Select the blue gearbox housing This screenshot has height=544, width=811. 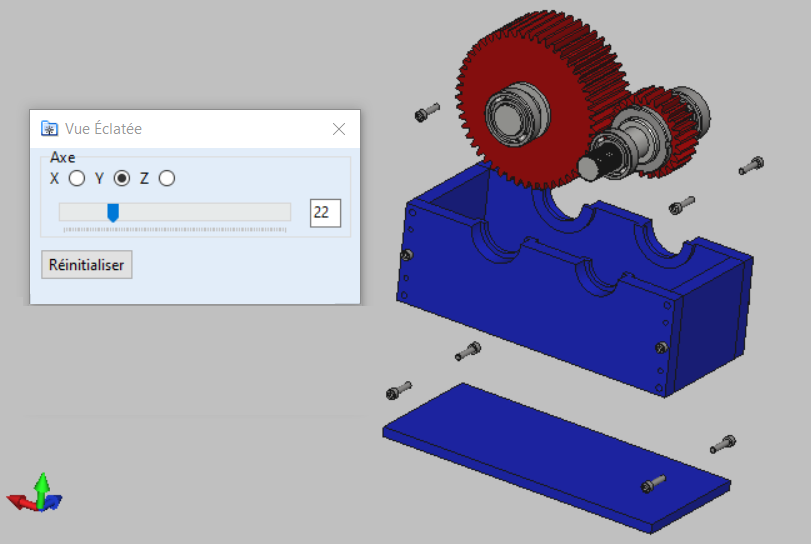[x=560, y=300]
